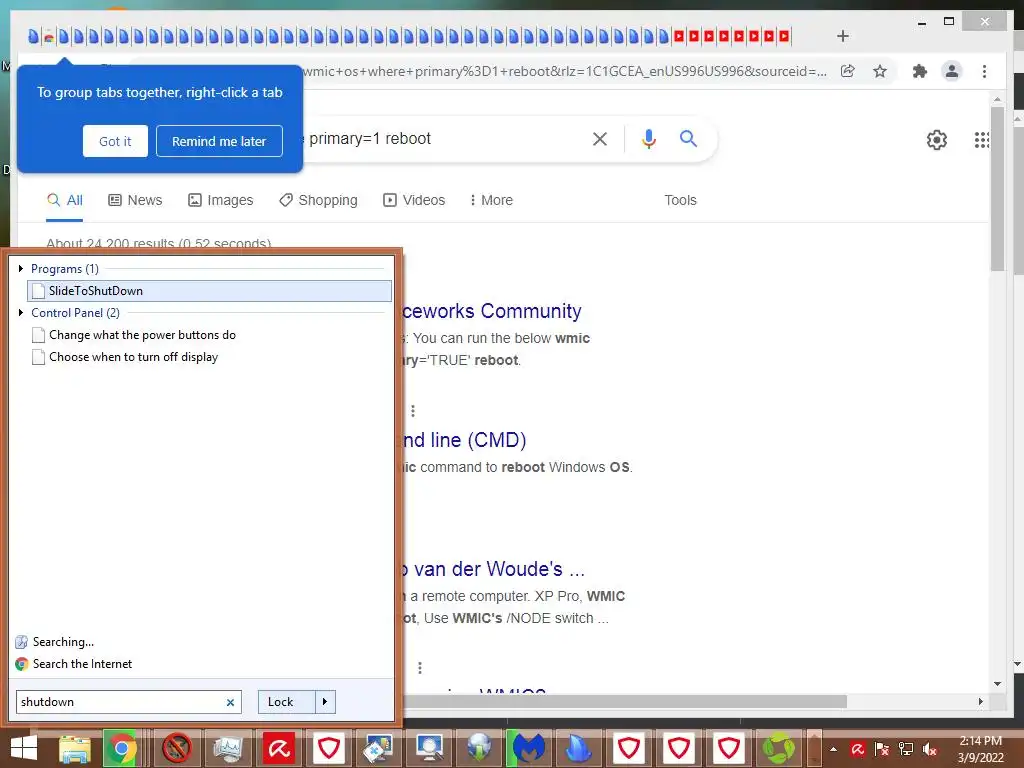
Task: Switch to the News results tab
Action: (135, 200)
